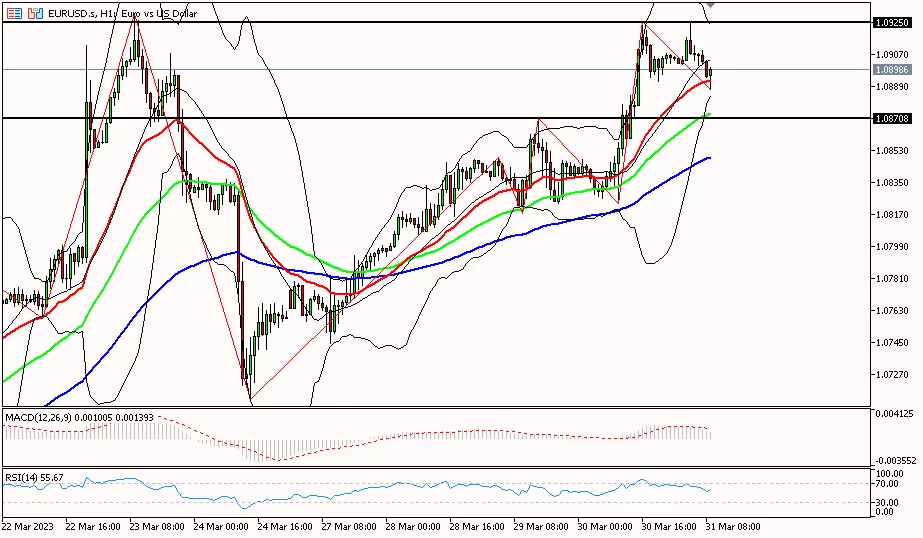Click the 1.07630 price scale value
The image size is (923, 538).
[892, 310]
